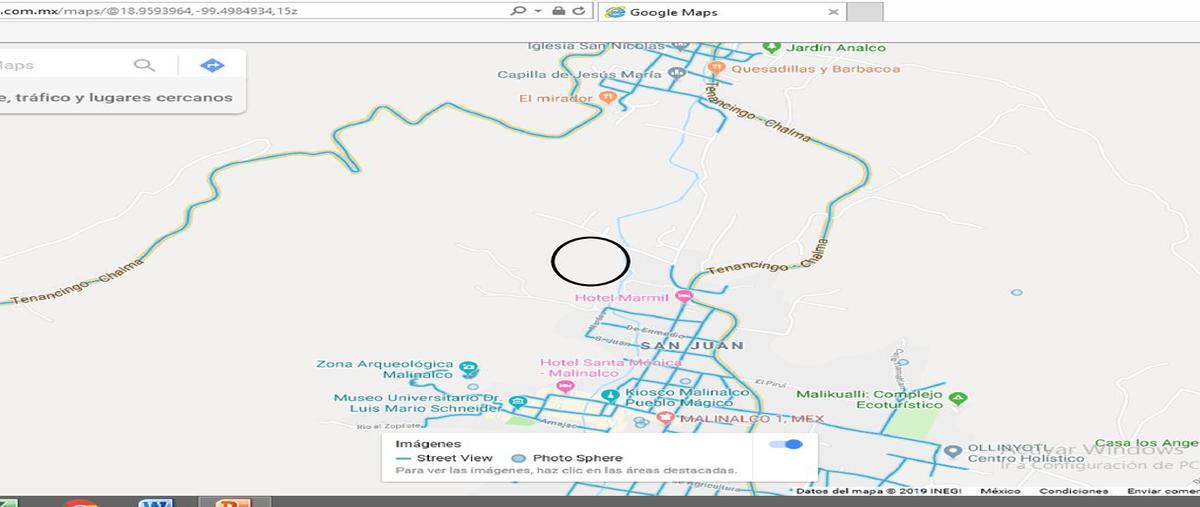Viewport: 1200px width, 507px height.
Task: Select the Hotel Marmil lodging pin
Action: pos(684,296)
